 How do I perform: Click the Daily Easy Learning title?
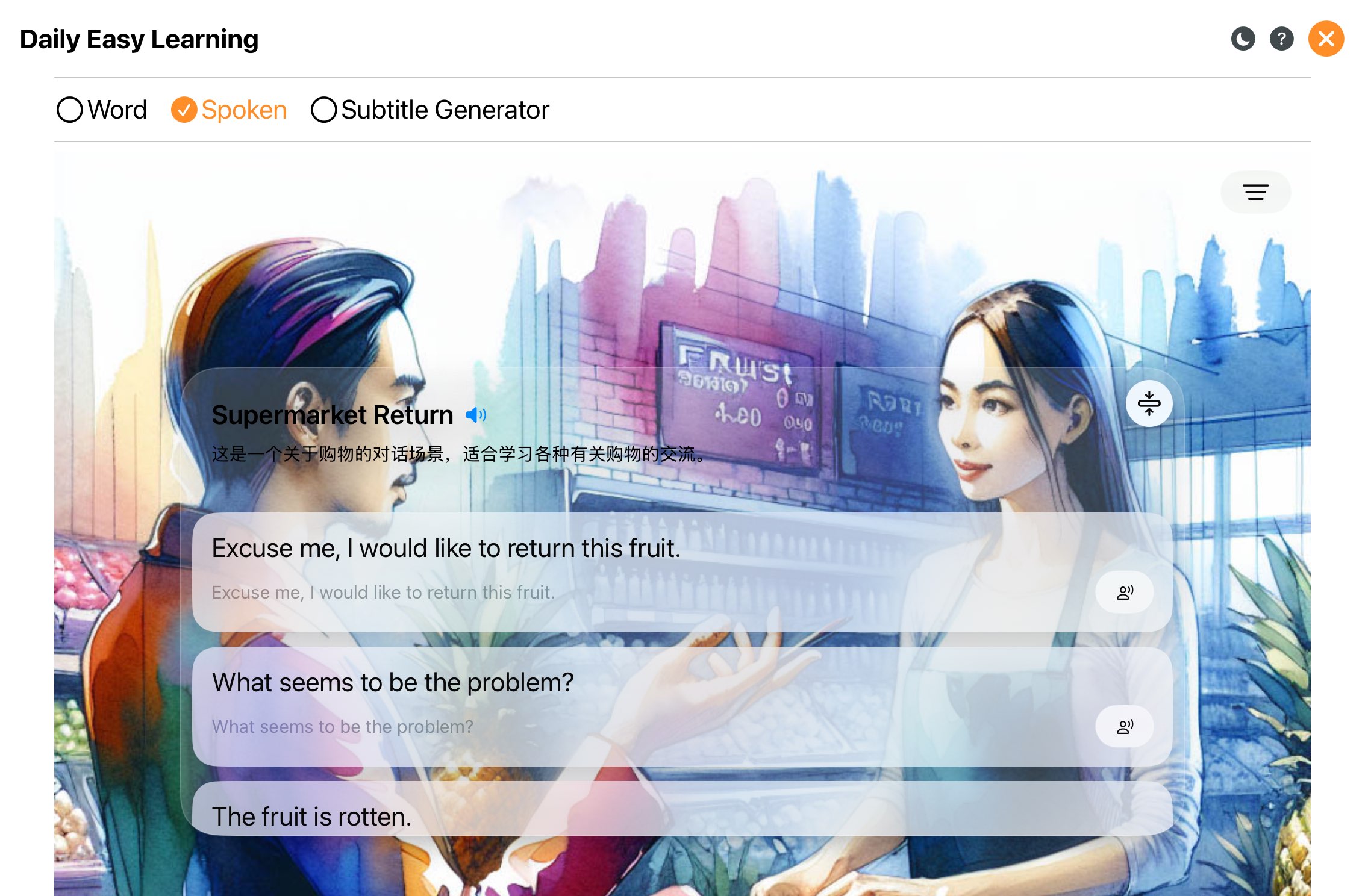[x=139, y=40]
